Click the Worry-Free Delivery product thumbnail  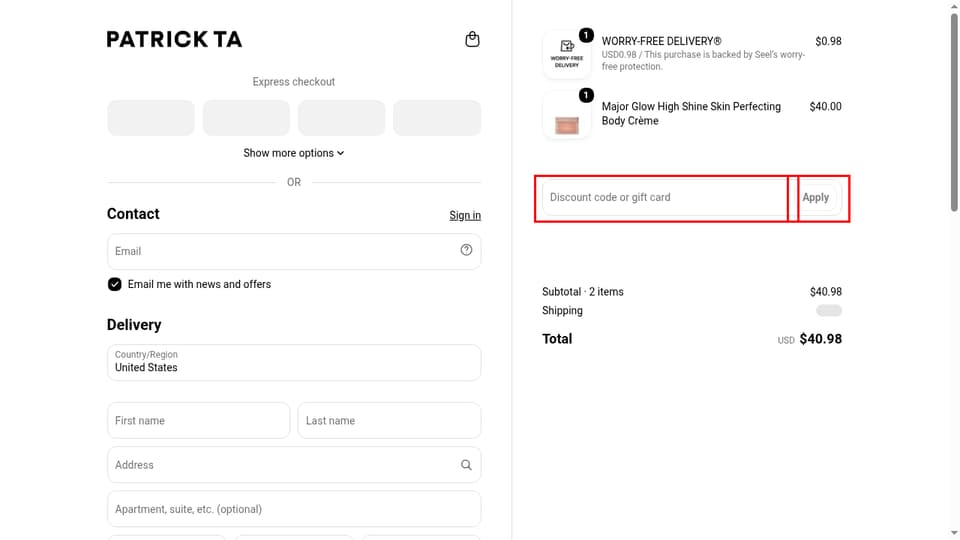(566, 54)
